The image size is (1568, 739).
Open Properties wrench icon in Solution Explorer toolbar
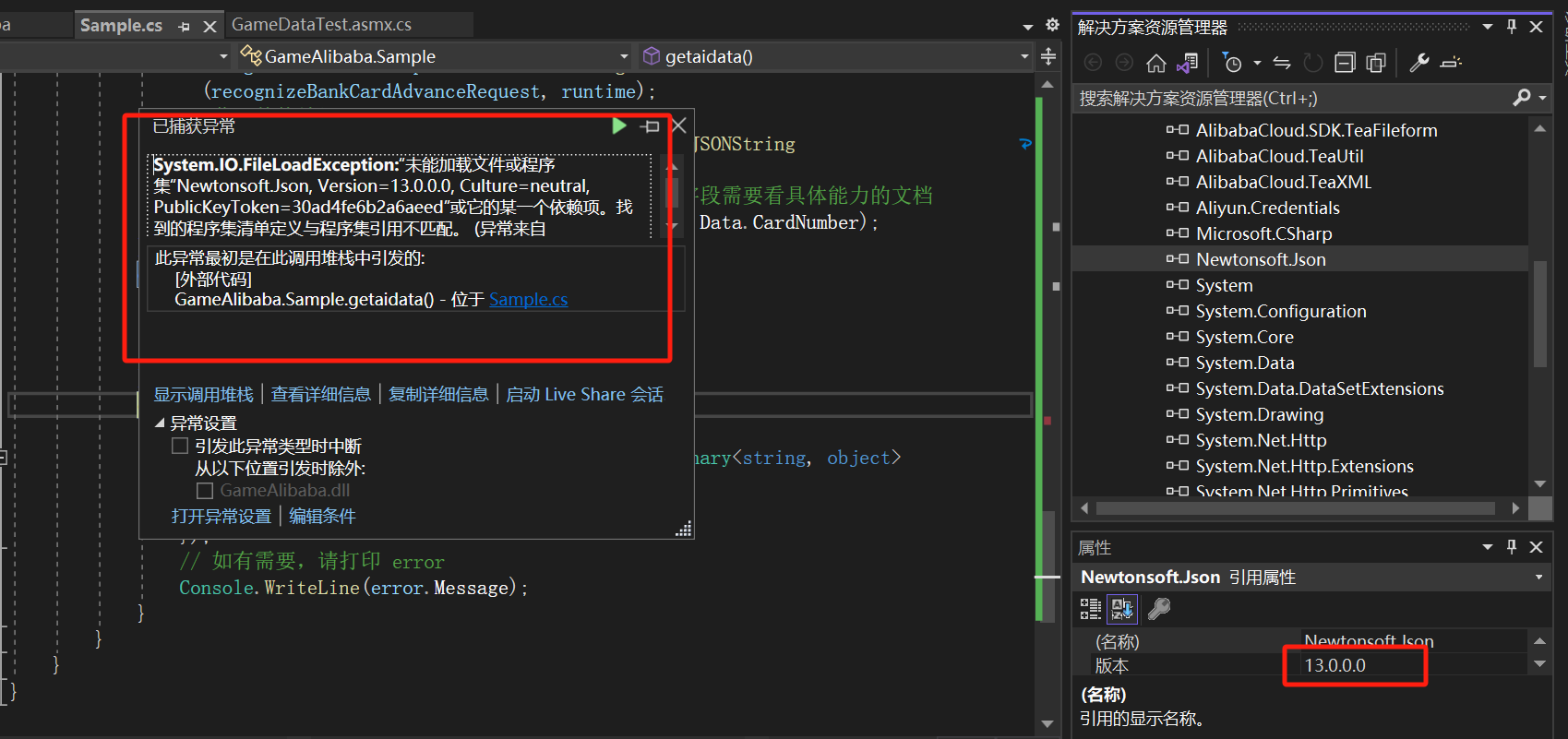pos(1419,63)
